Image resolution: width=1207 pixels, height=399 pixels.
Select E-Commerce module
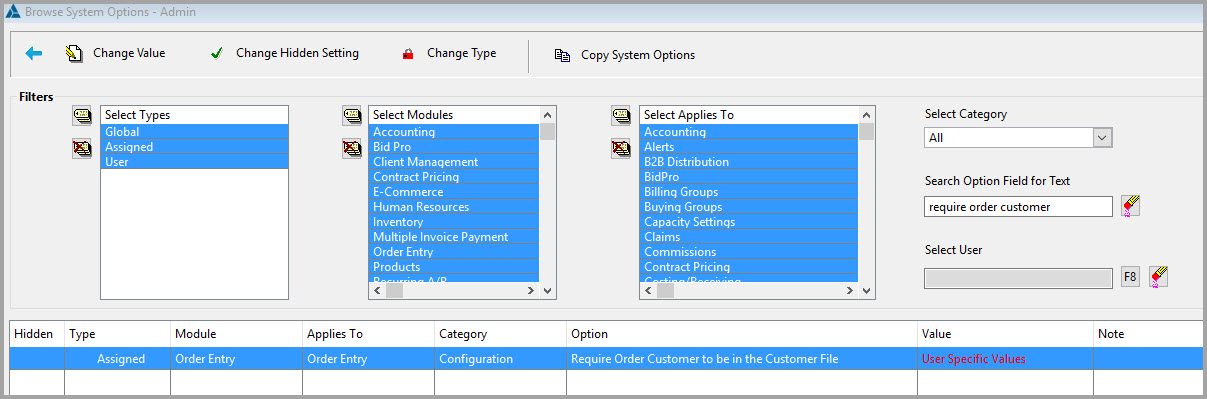click(x=454, y=192)
